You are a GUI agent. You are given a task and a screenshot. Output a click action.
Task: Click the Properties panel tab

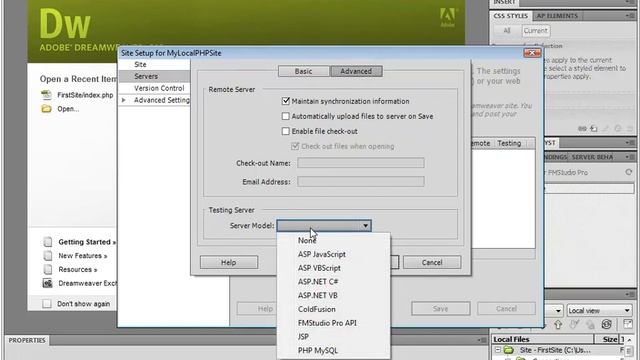click(x=27, y=340)
